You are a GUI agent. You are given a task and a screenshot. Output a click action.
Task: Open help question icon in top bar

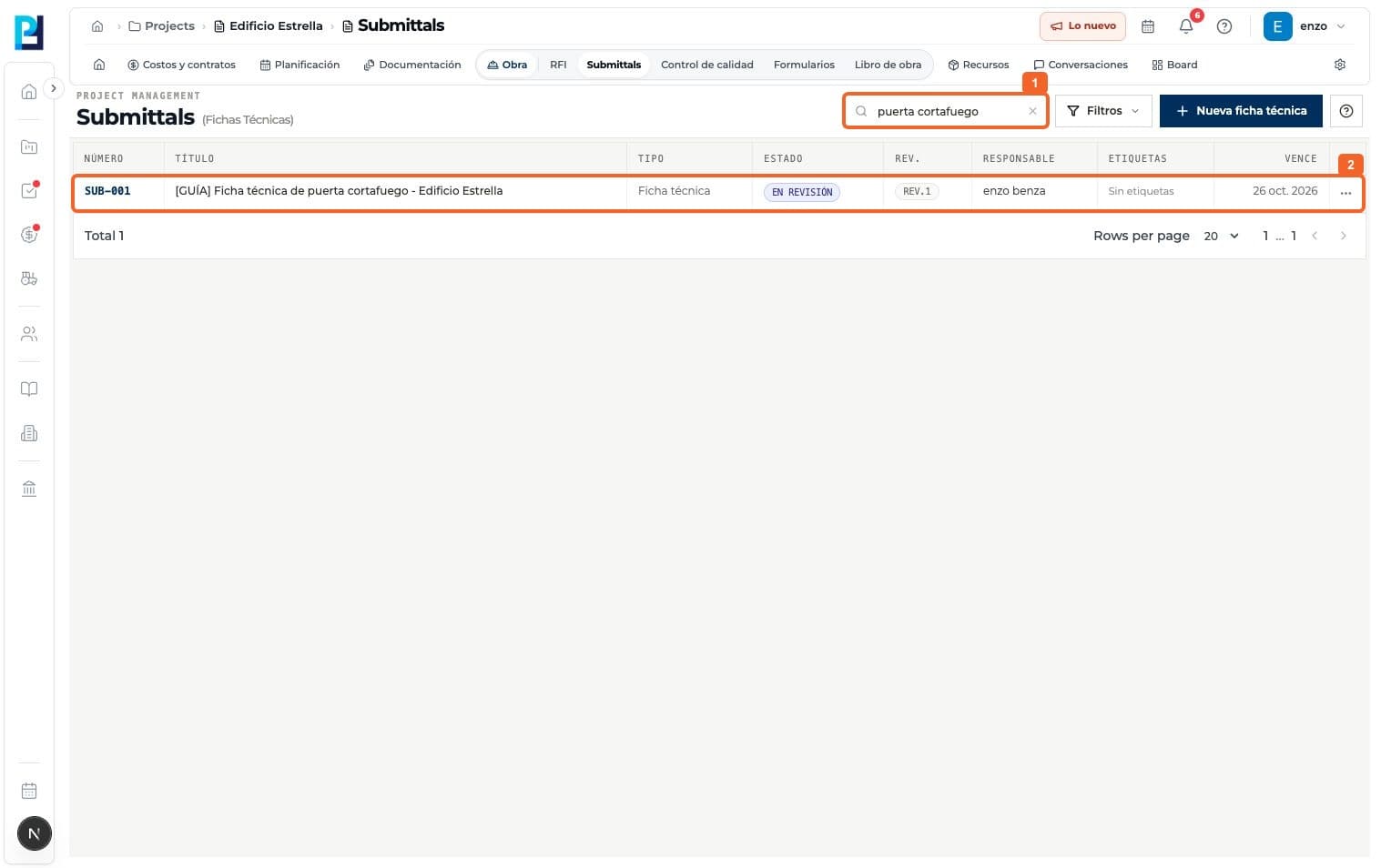[x=1224, y=26]
